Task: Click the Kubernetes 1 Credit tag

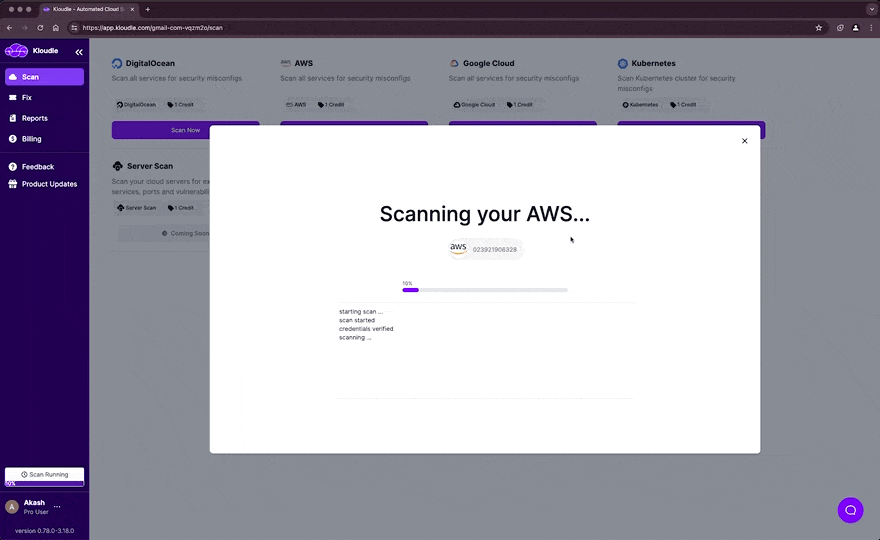Action: click(x=683, y=105)
